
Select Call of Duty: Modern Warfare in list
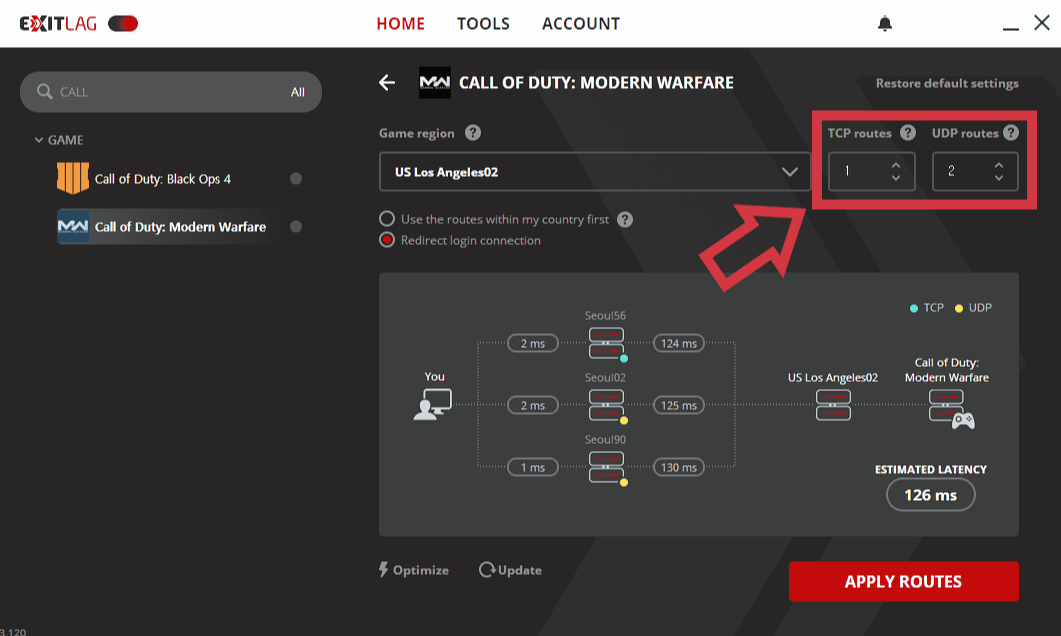180,227
